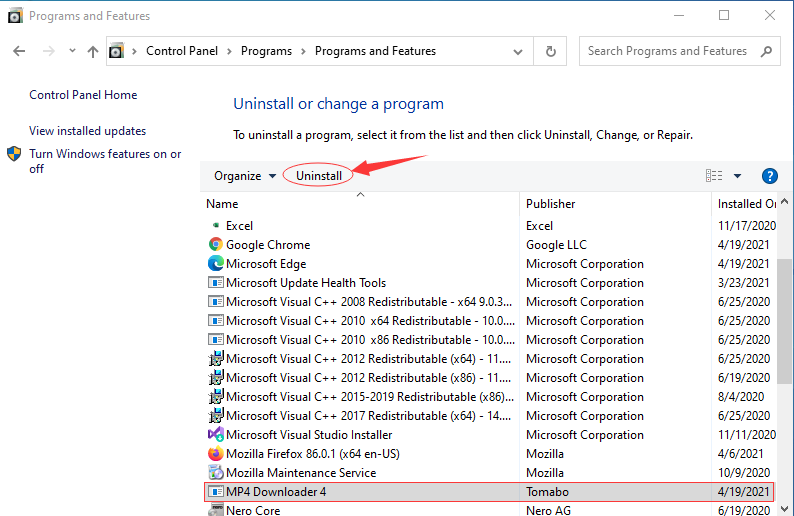Viewport: 794px width, 516px height.
Task: Expand the chevron after Control Panel
Action: click(229, 51)
